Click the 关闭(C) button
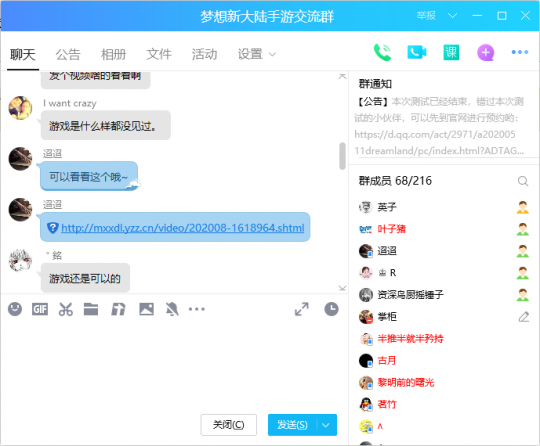 (x=229, y=425)
